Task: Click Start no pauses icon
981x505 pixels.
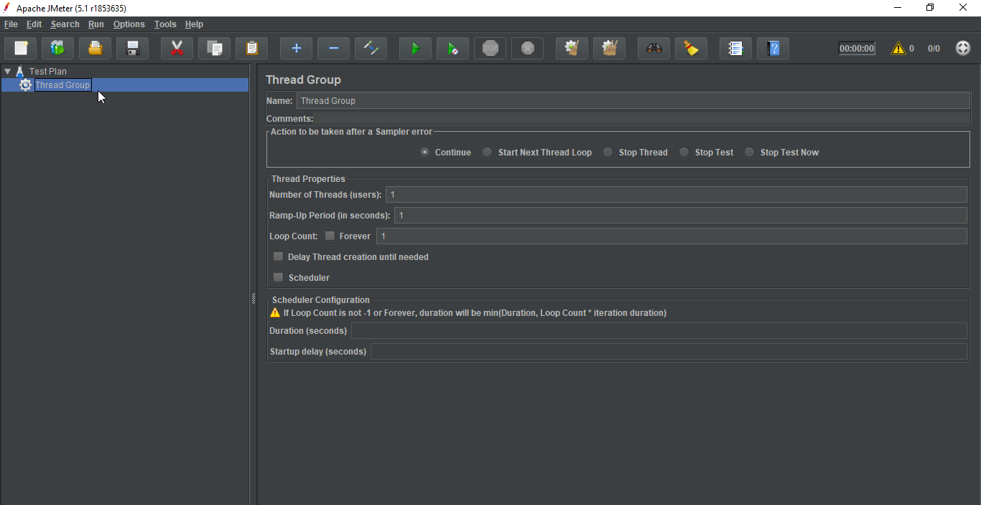Action: [x=453, y=48]
